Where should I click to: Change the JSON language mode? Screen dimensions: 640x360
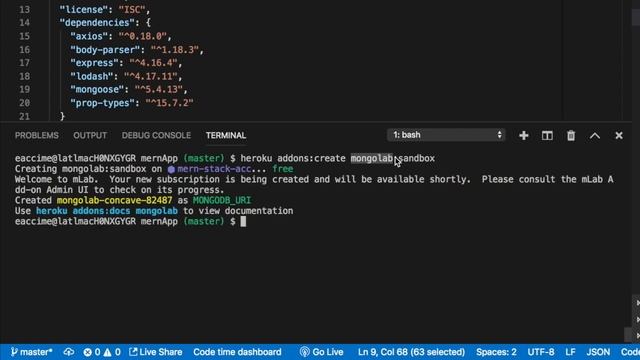point(598,352)
